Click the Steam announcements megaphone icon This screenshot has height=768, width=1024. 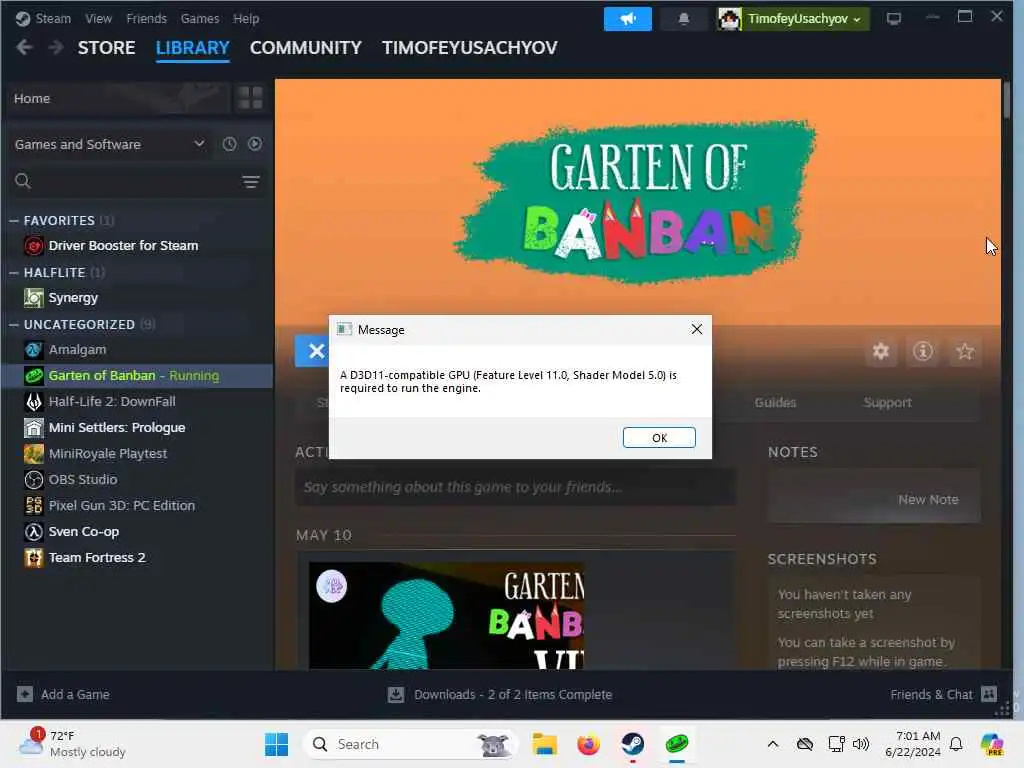tap(627, 19)
